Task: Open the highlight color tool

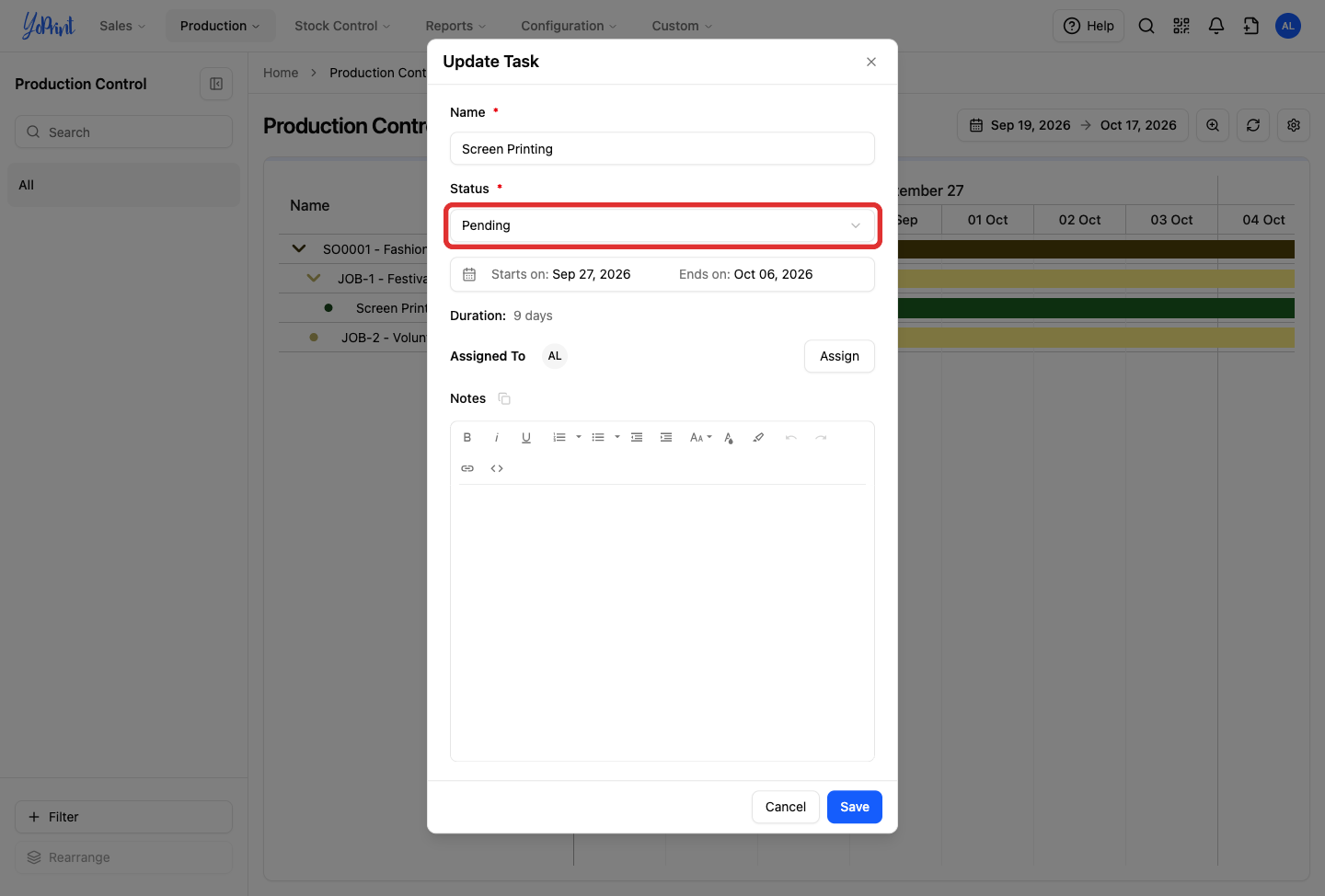Action: 758,438
